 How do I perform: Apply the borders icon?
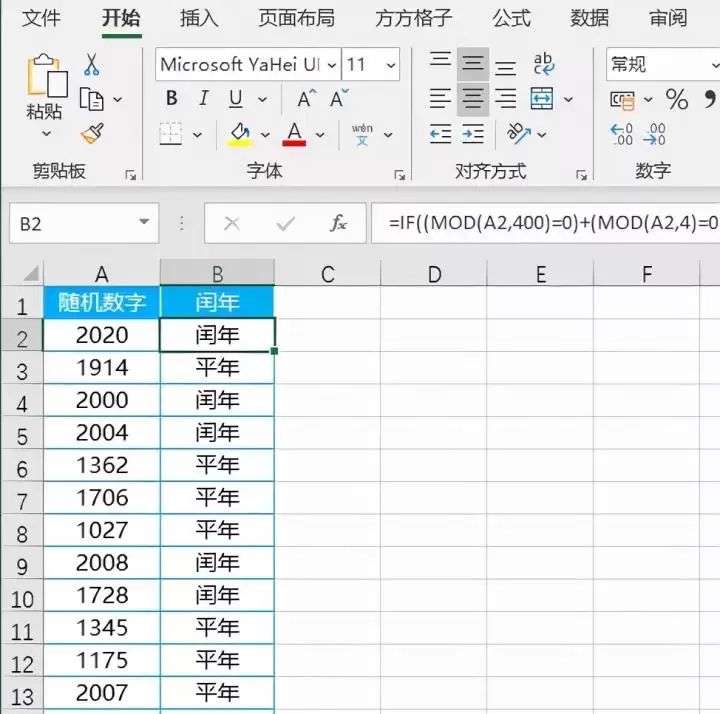click(x=171, y=134)
